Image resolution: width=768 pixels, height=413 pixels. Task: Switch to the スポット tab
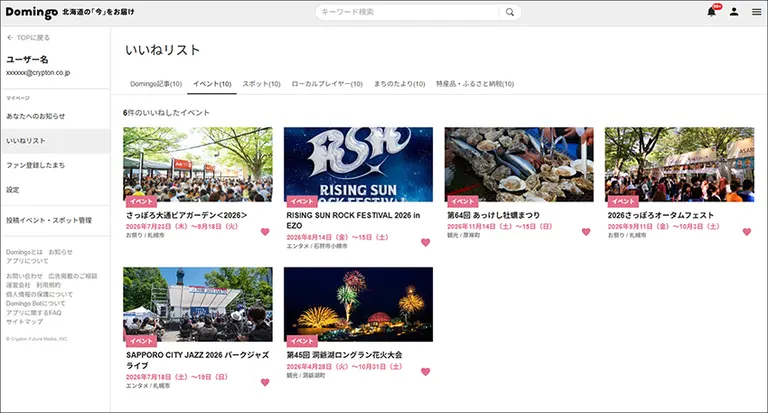point(262,84)
